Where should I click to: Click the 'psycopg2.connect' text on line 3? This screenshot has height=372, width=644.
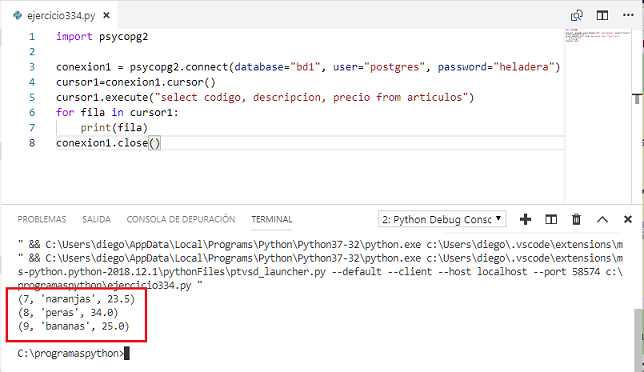click(x=179, y=67)
